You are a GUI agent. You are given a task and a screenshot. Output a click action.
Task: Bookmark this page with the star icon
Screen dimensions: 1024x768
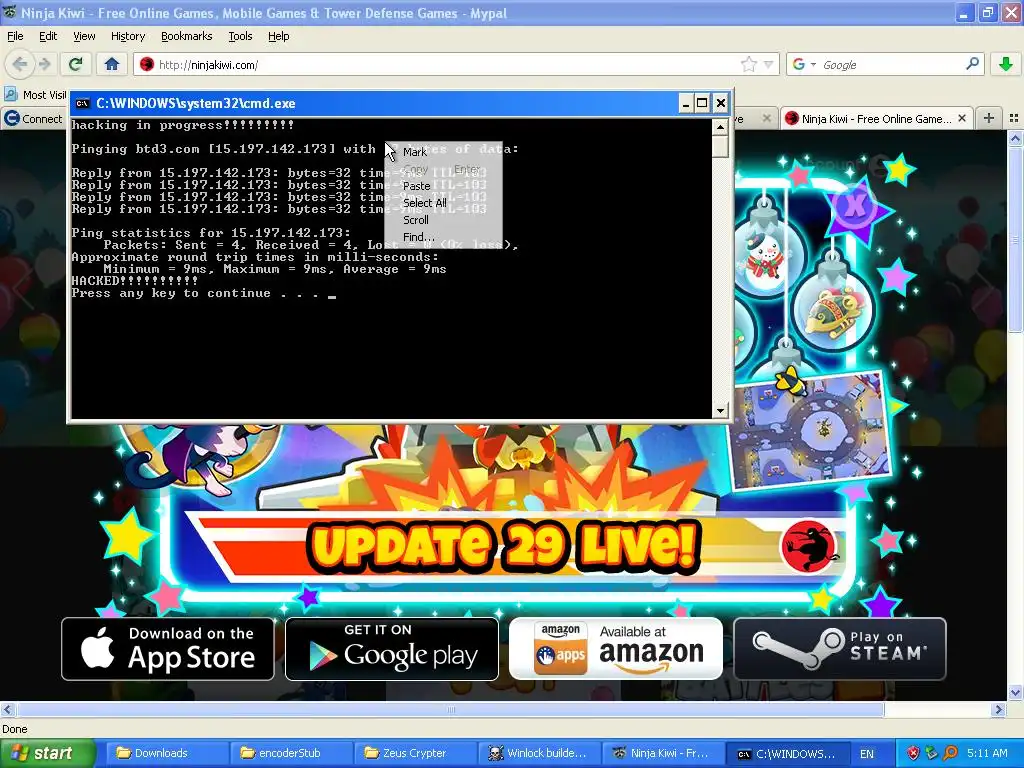pos(748,64)
